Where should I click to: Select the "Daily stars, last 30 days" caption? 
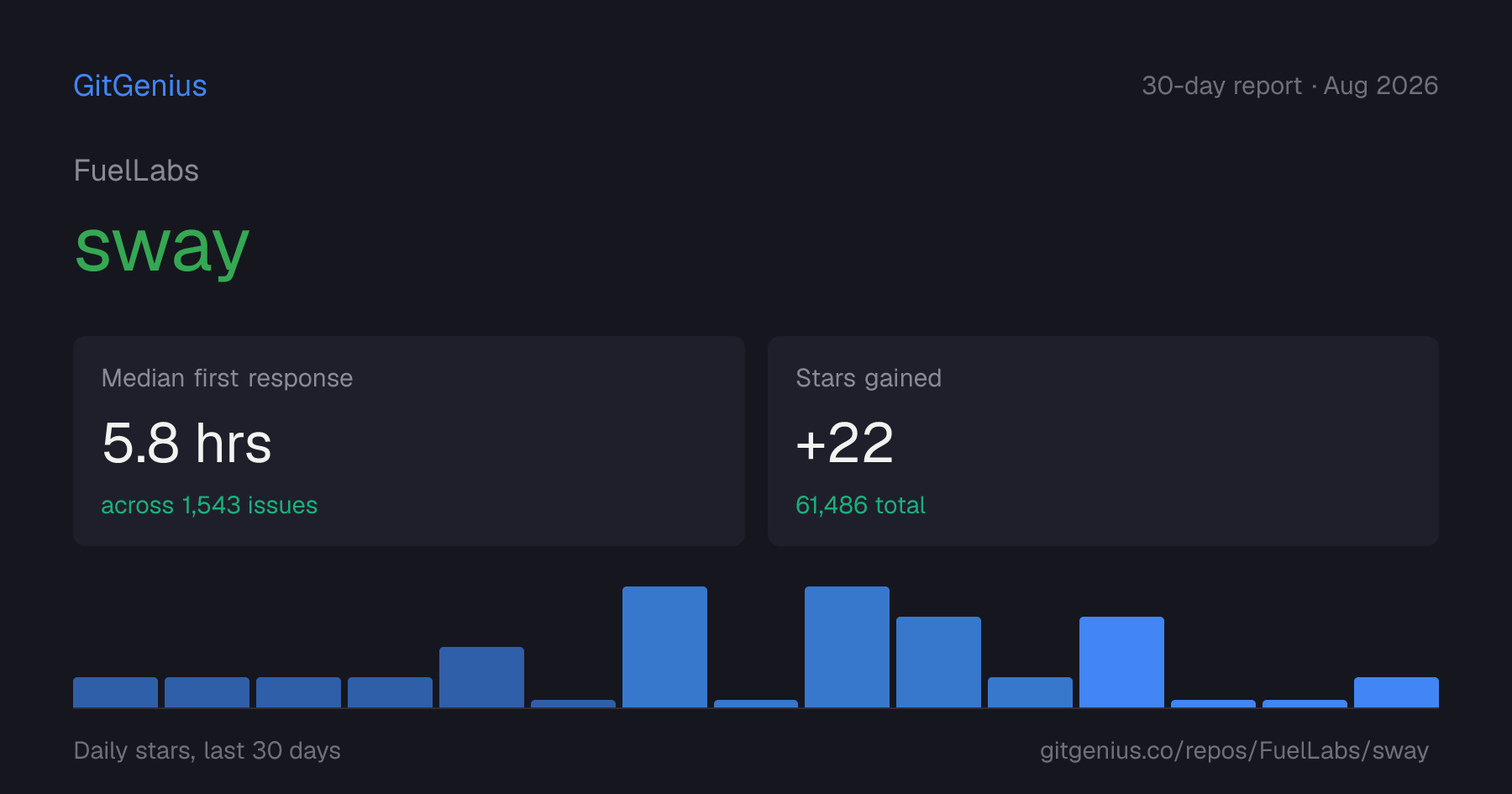pyautogui.click(x=207, y=750)
